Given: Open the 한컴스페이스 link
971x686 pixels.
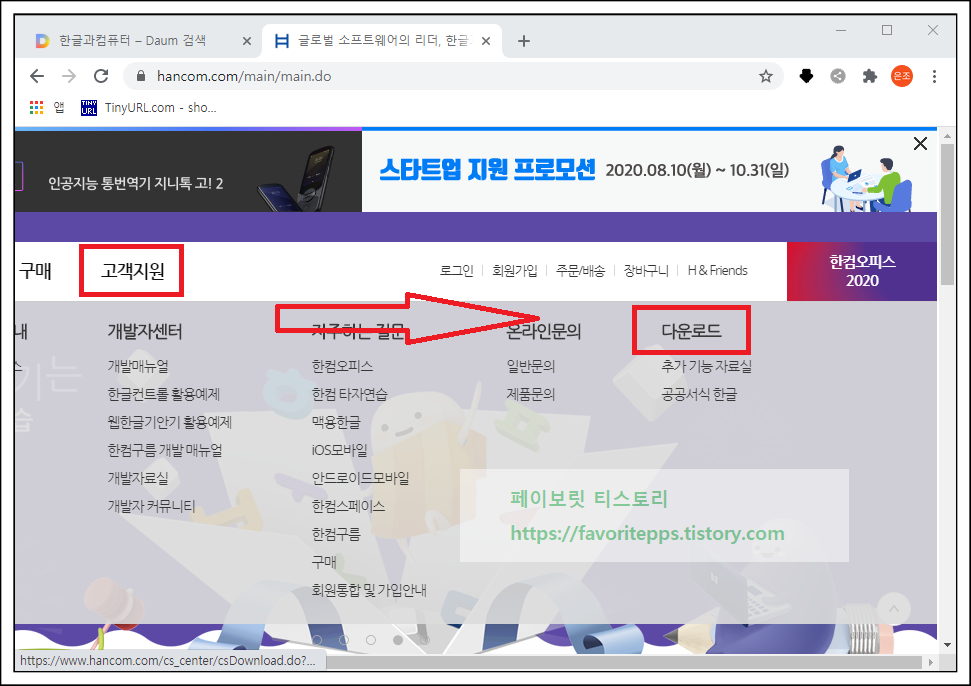Looking at the screenshot, I should (349, 506).
